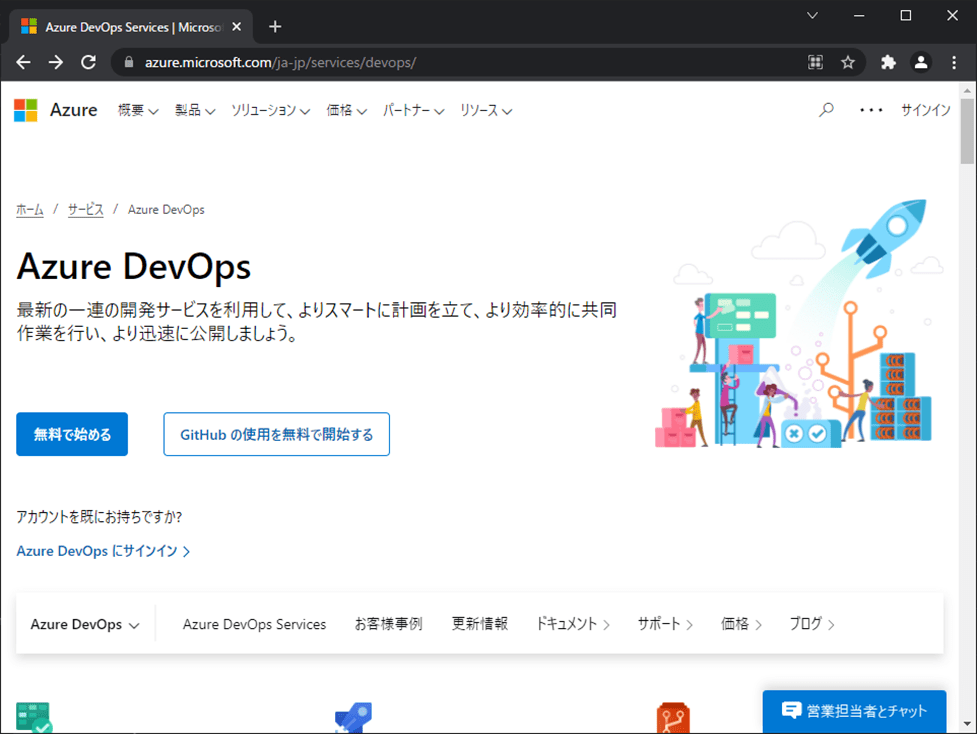Expand the 価格 menu in top navigation
This screenshot has height=734, width=977.
(x=346, y=110)
